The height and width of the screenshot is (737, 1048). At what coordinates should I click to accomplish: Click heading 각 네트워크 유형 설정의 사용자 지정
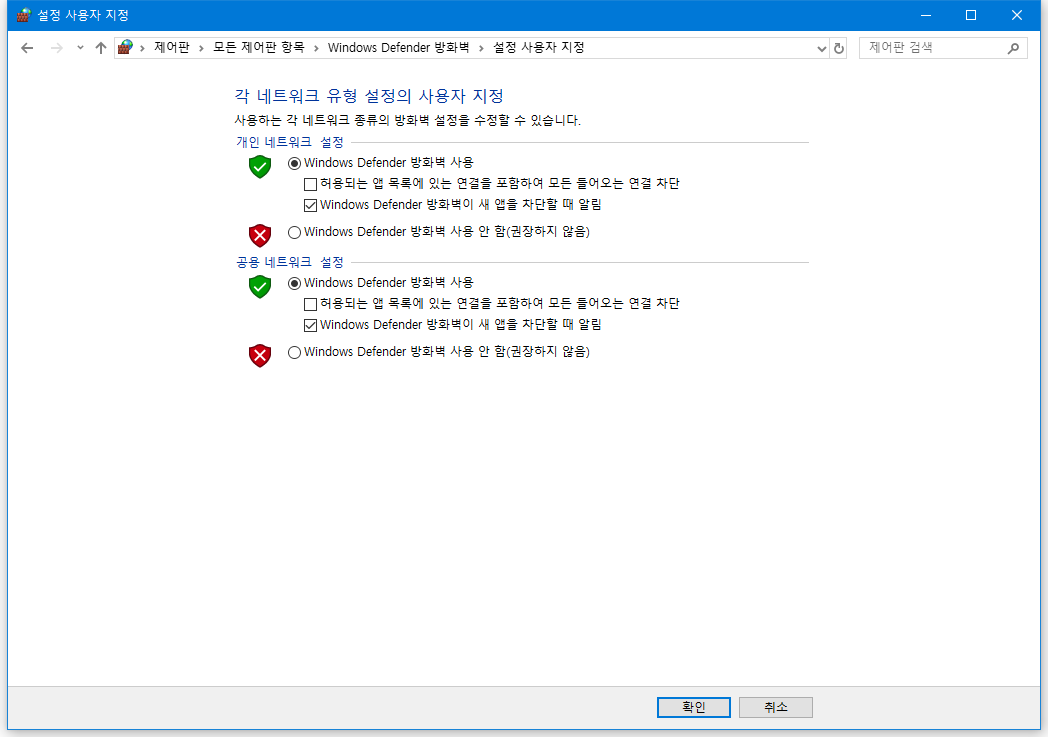pyautogui.click(x=369, y=96)
